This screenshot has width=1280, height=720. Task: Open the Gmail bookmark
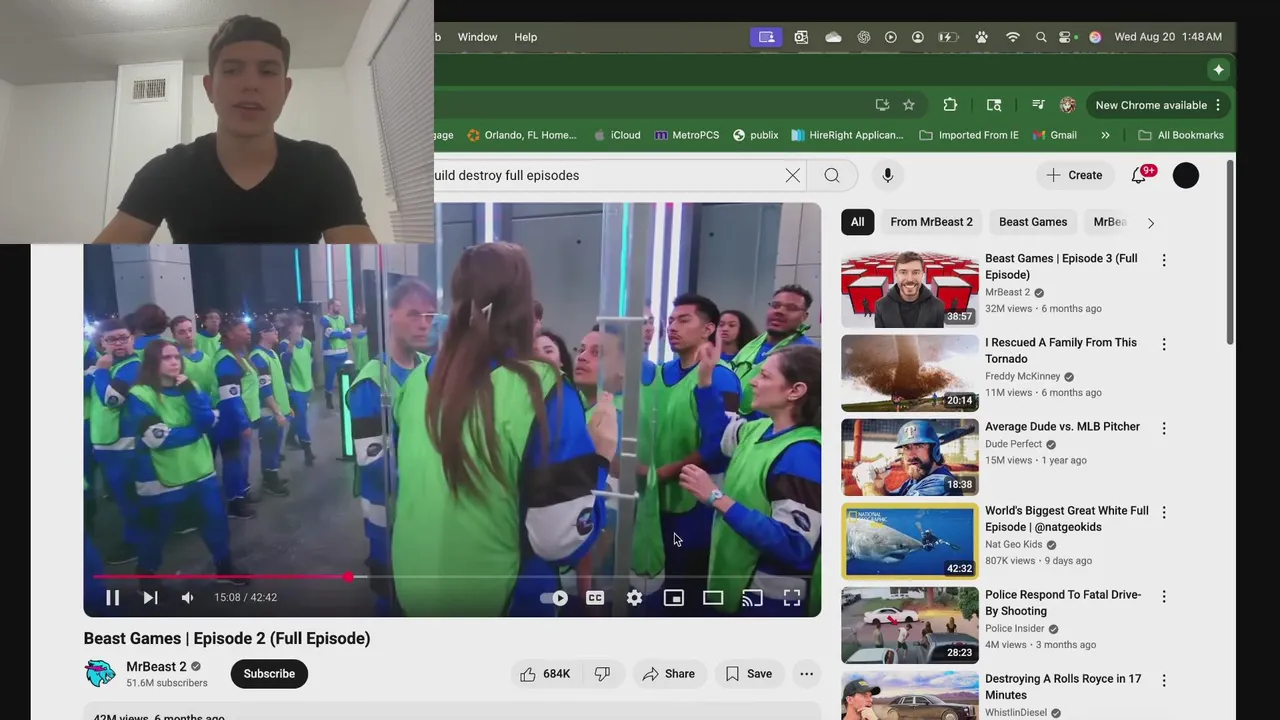1055,135
